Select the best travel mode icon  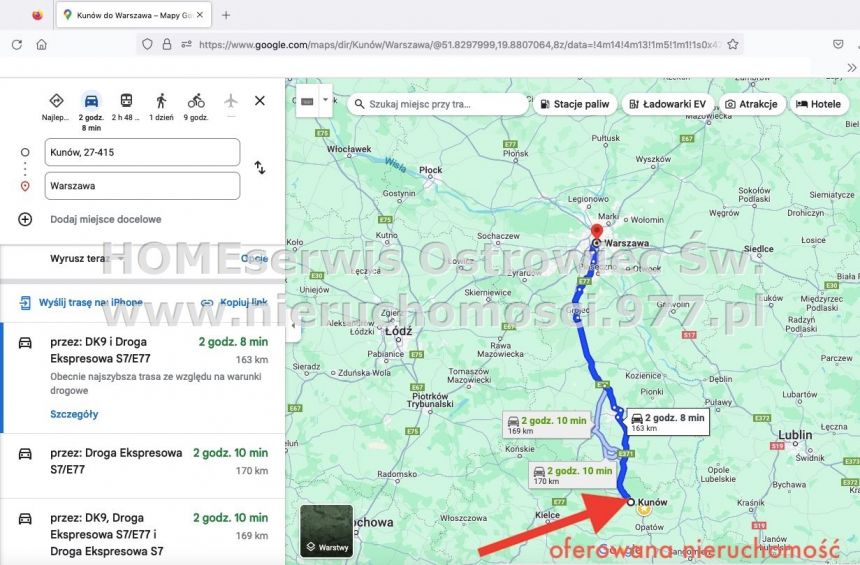point(56,101)
